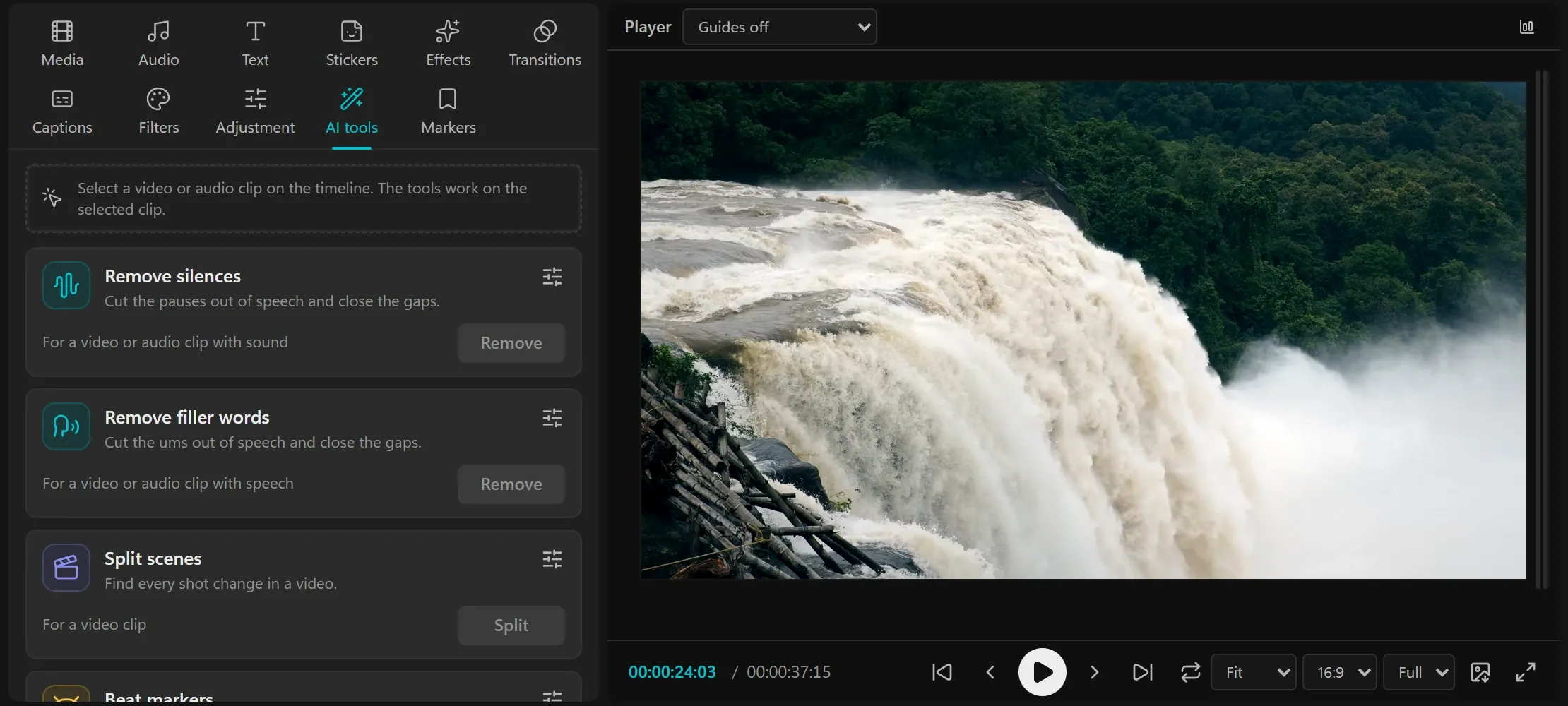Click Remove under Remove filler words
This screenshot has width=1568, height=706.
click(511, 484)
